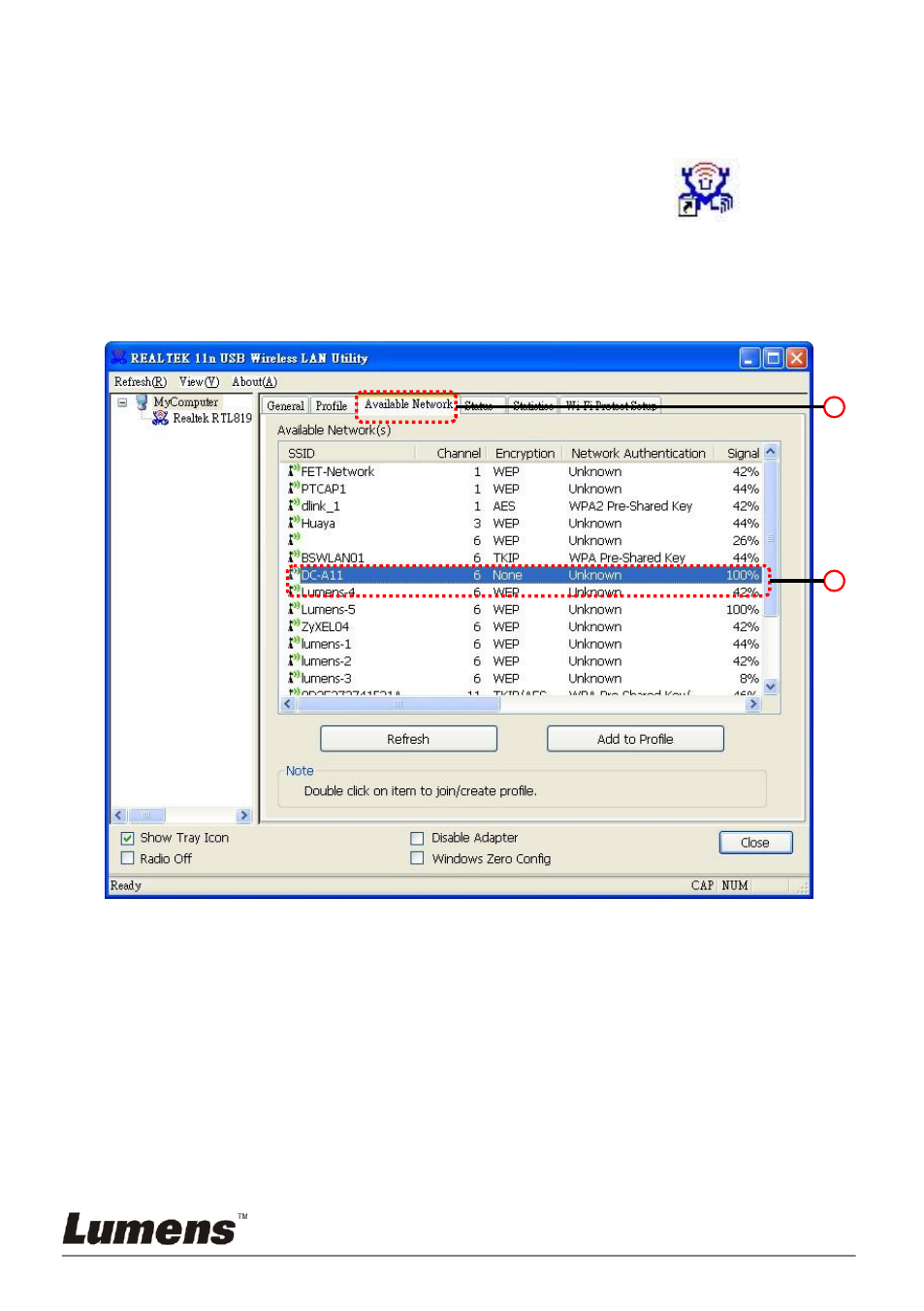Select the Realtek RTL819 tree label
The image size is (924, 1311).
212,418
